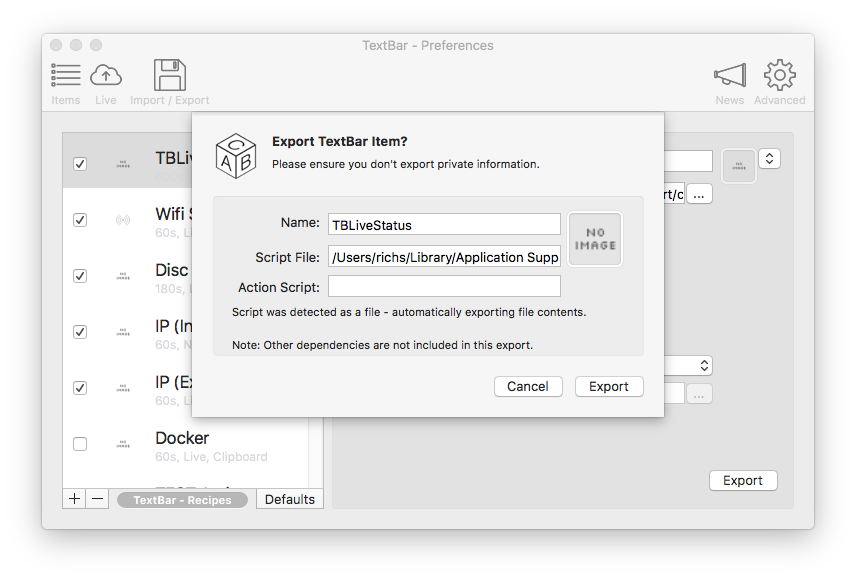856x579 pixels.
Task: Click the IP (Ex row image placeholder
Action: [x=123, y=388]
